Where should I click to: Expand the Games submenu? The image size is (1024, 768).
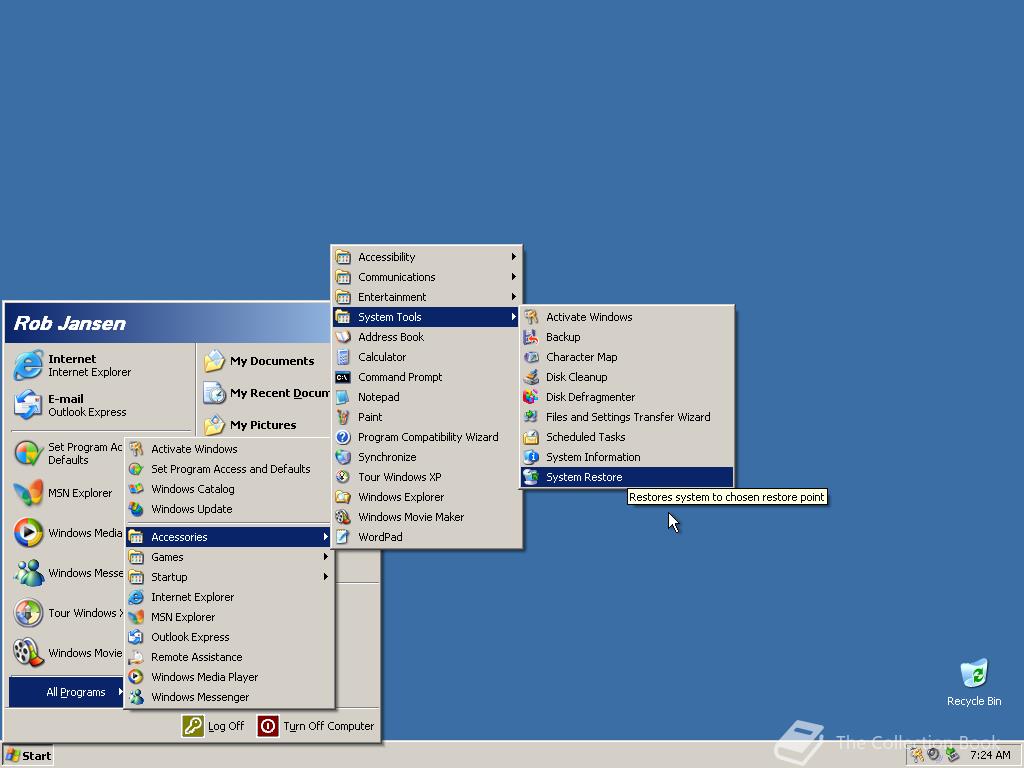pyautogui.click(x=229, y=557)
